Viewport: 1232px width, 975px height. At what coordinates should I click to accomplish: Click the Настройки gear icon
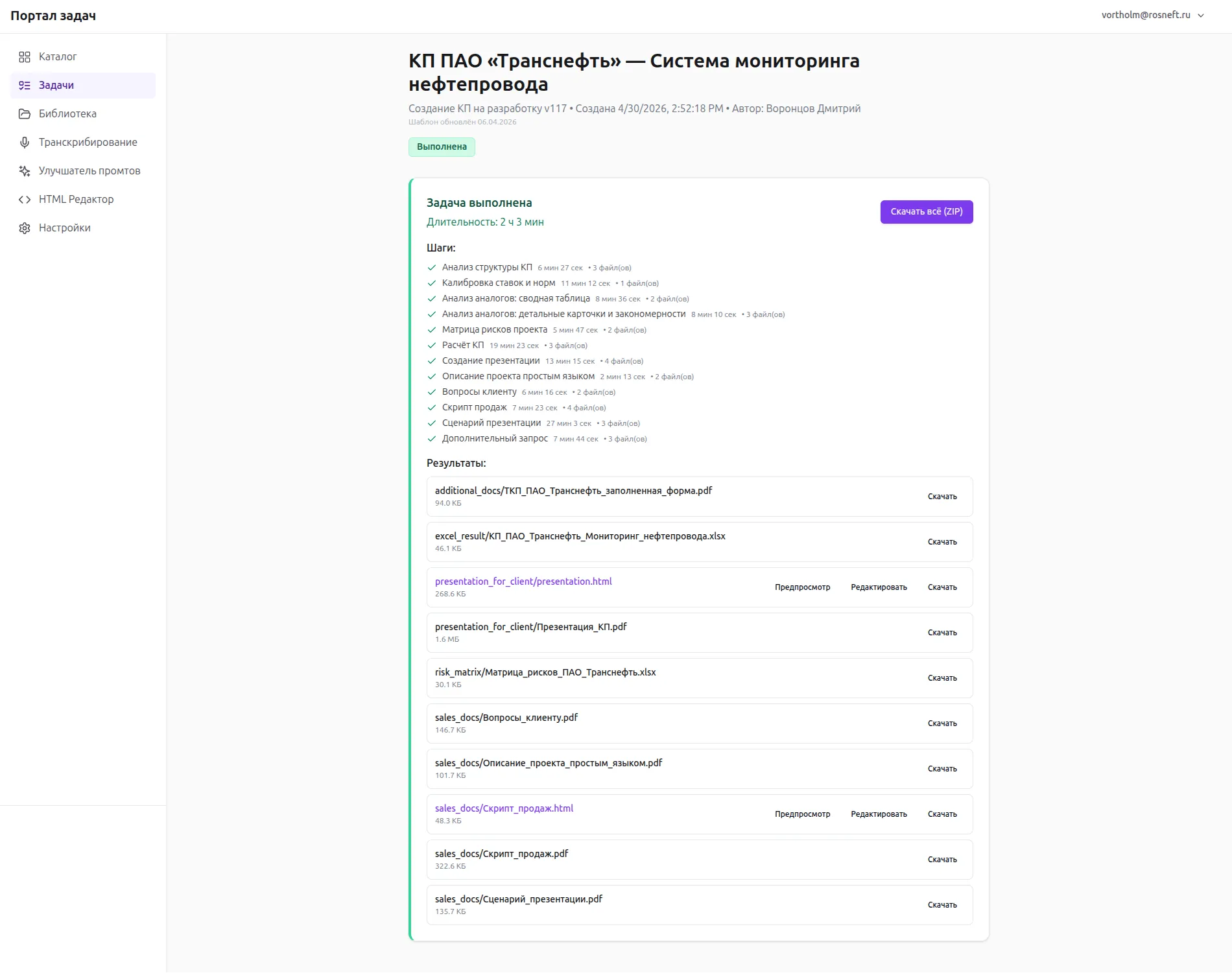point(25,228)
